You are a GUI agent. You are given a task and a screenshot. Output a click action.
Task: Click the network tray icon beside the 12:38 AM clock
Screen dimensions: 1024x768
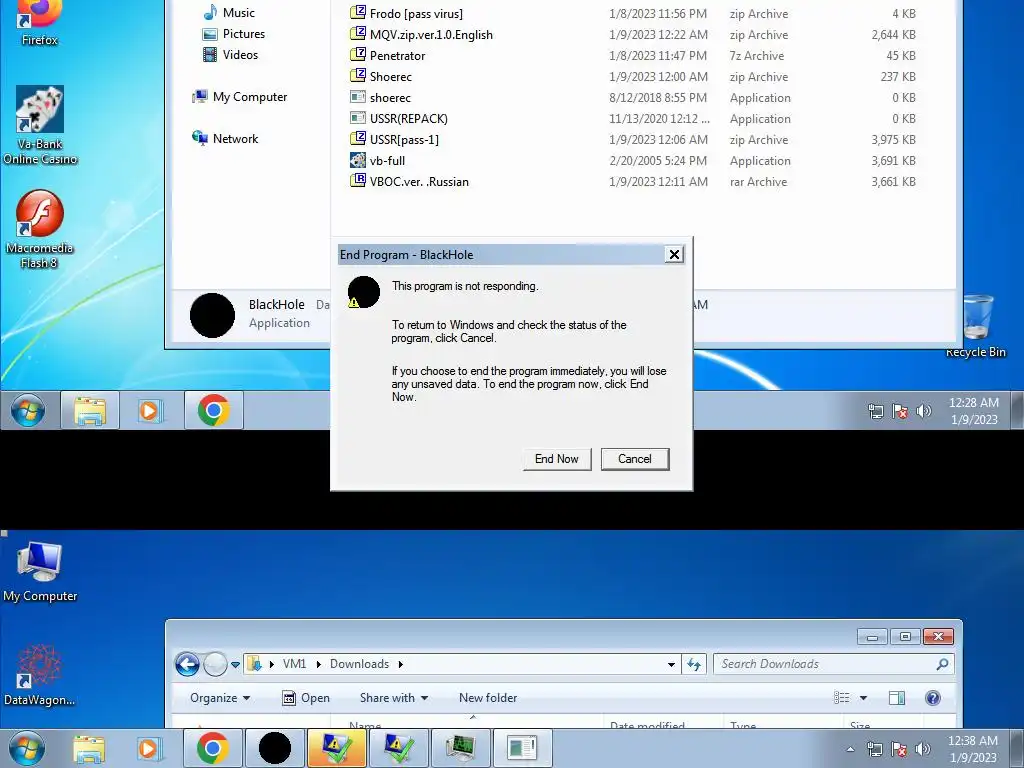874,749
